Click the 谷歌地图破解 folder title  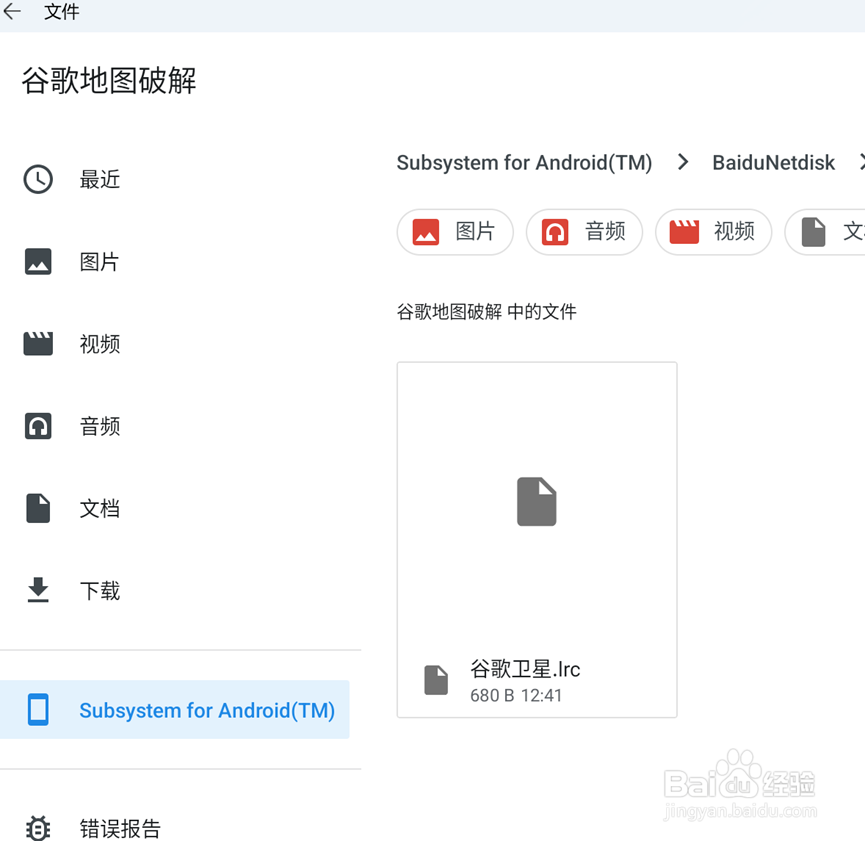tap(109, 81)
